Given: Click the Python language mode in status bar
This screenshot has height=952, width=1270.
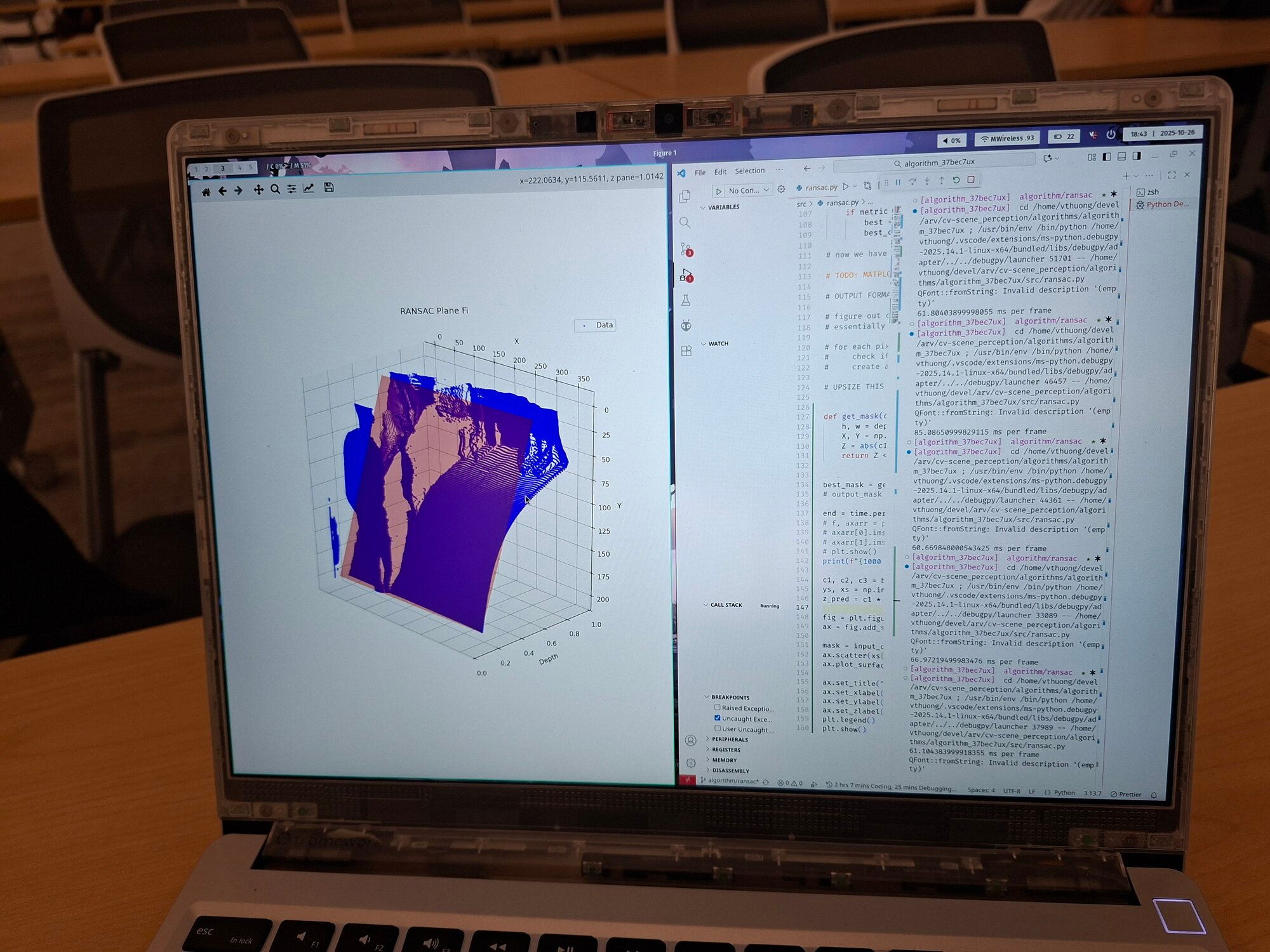Looking at the screenshot, I should [1064, 793].
